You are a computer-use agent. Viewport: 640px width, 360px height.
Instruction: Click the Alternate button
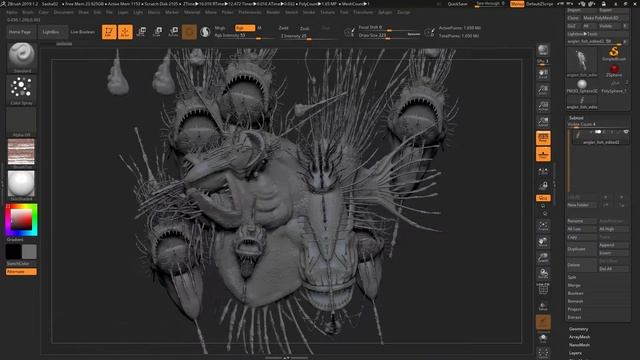point(21,271)
